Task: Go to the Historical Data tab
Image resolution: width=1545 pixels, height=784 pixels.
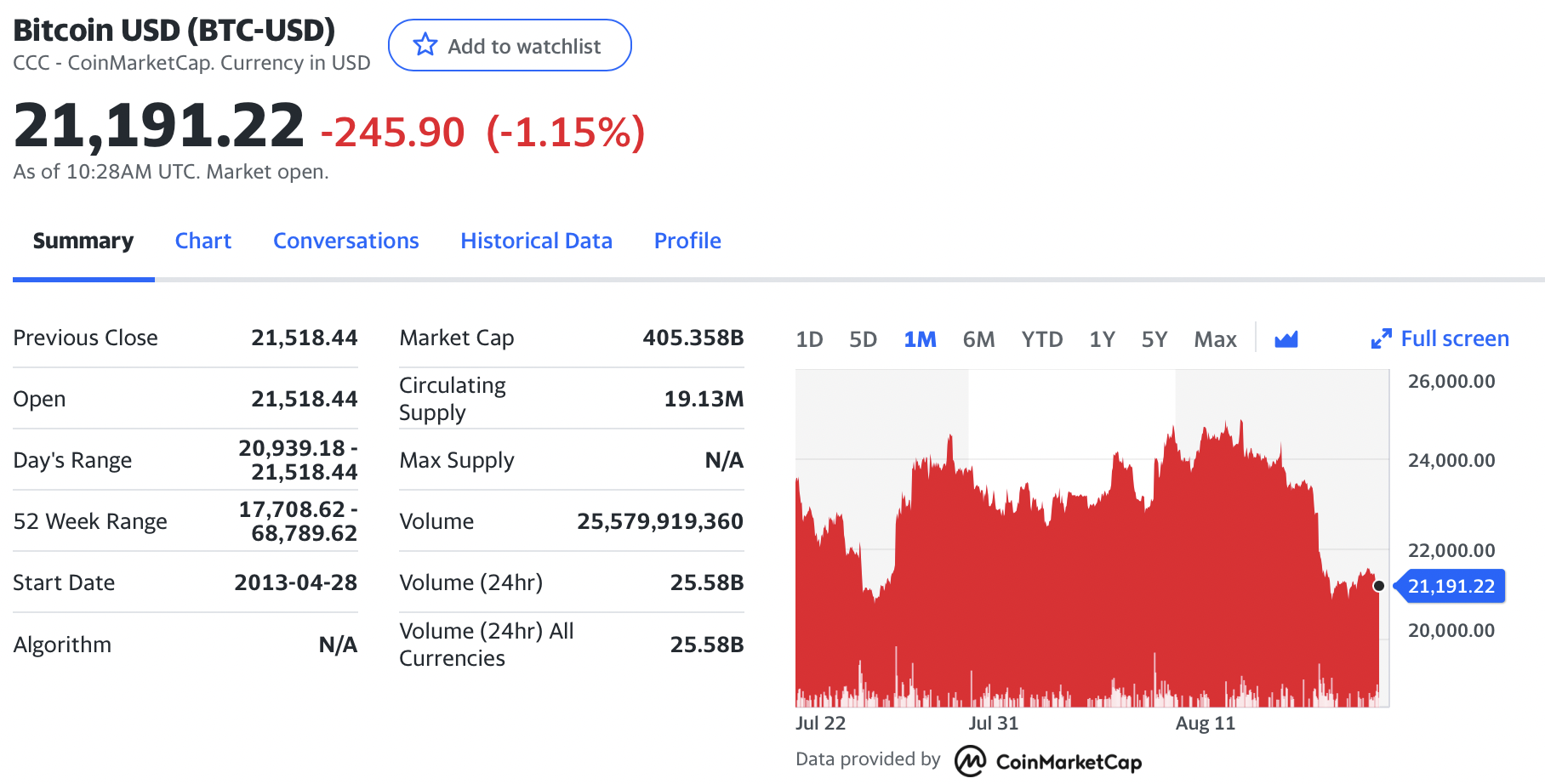Action: point(536,241)
